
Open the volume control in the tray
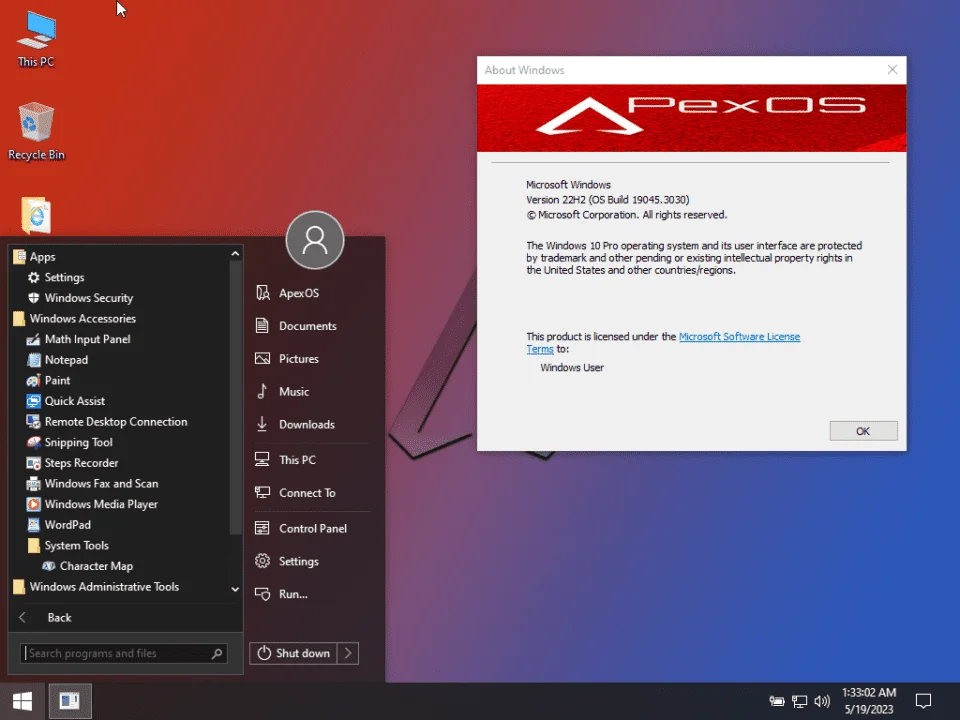(822, 701)
